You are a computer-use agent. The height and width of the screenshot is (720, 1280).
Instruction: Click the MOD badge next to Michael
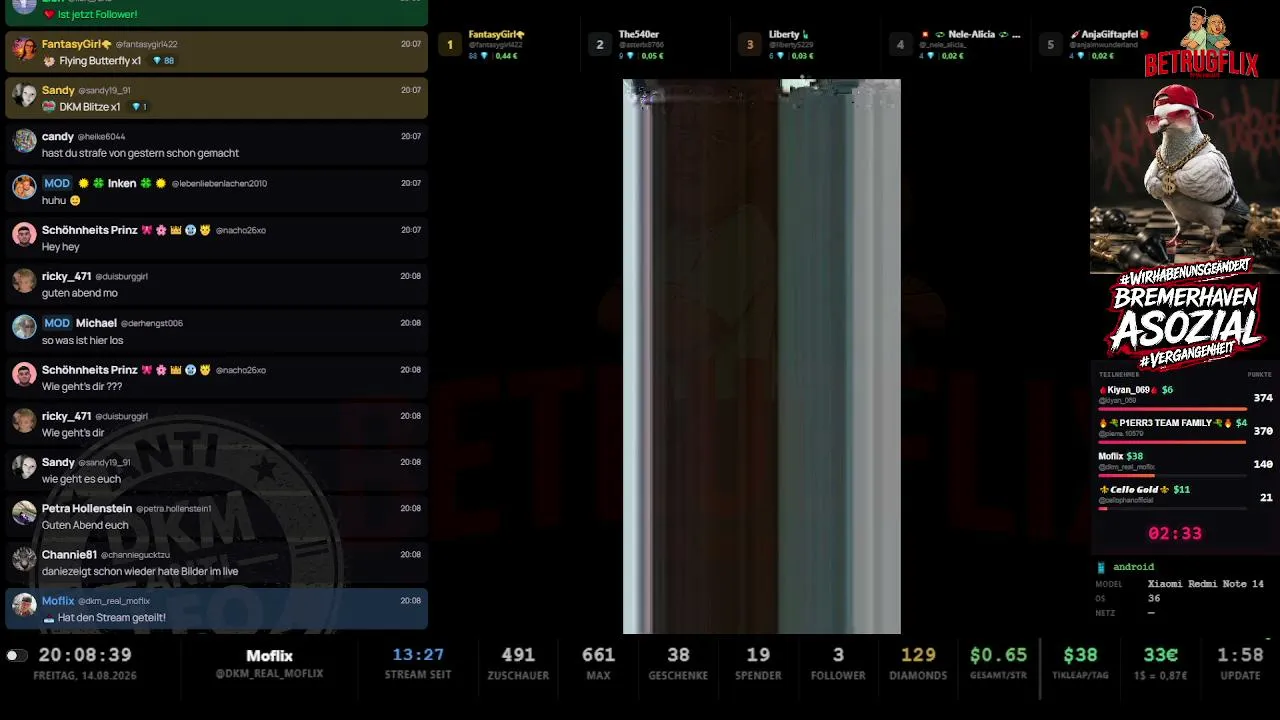57,323
